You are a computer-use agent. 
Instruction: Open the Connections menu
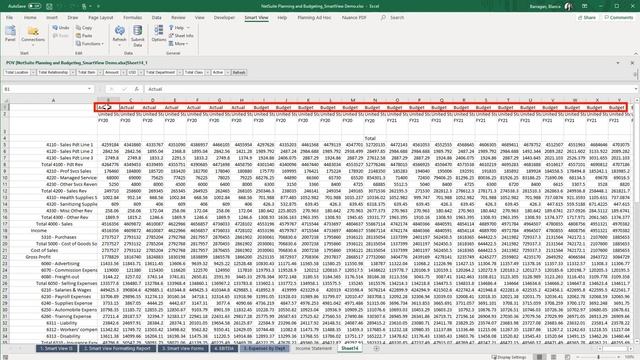pos(33,34)
